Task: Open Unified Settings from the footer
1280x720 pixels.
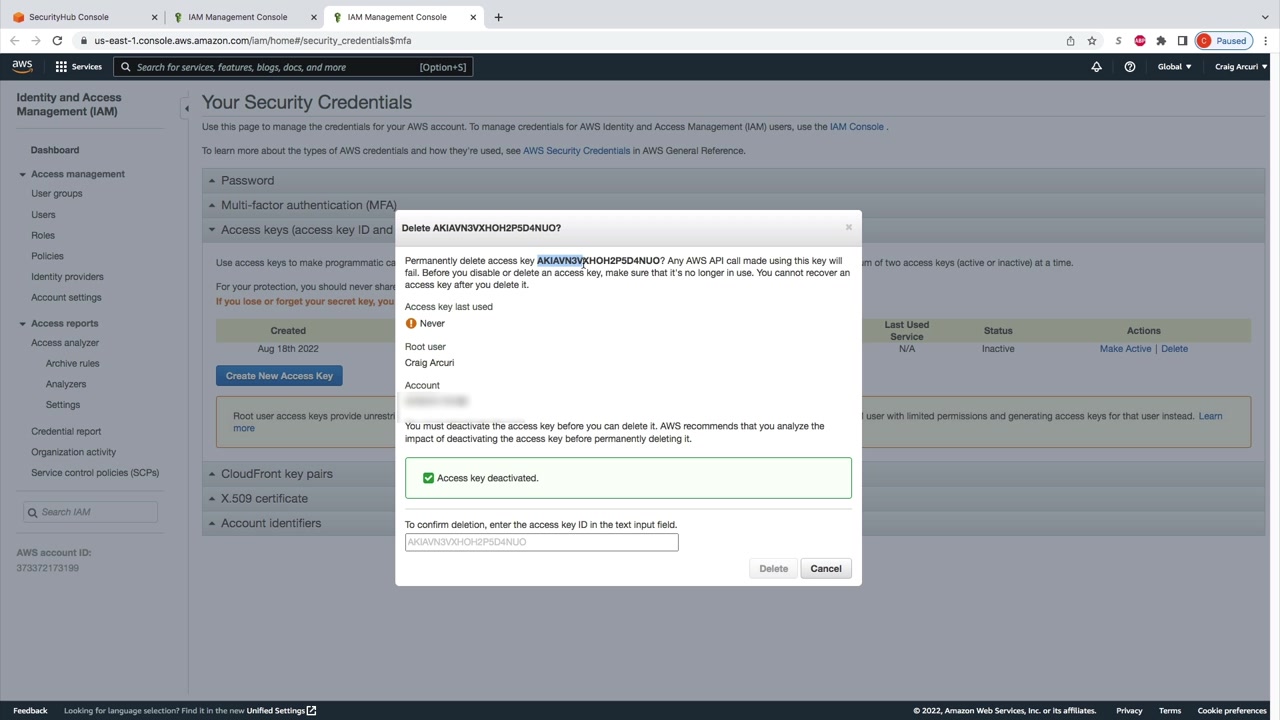Action: pyautogui.click(x=281, y=711)
